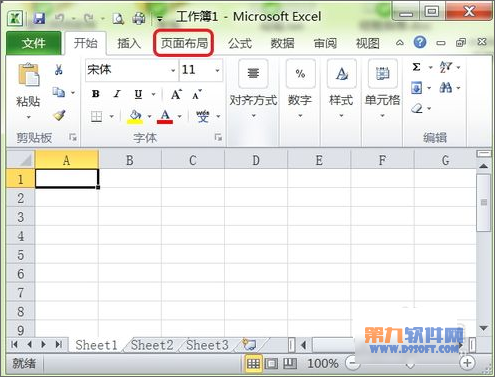Switch to Page Break Preview in status bar
The width and height of the screenshot is (495, 377).
(x=290, y=364)
